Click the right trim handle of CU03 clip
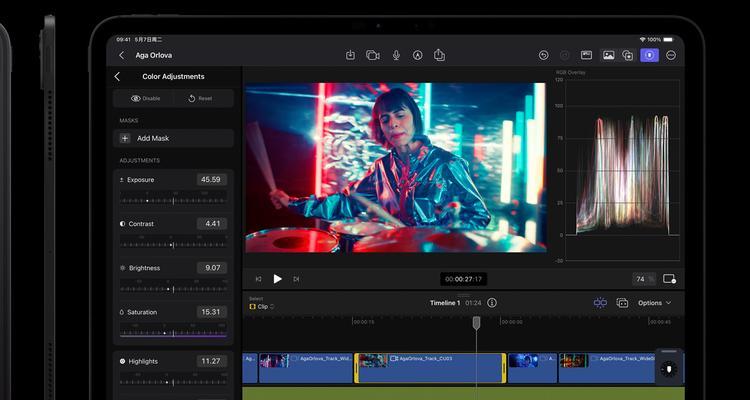Viewport: 750px width, 400px height. point(504,368)
